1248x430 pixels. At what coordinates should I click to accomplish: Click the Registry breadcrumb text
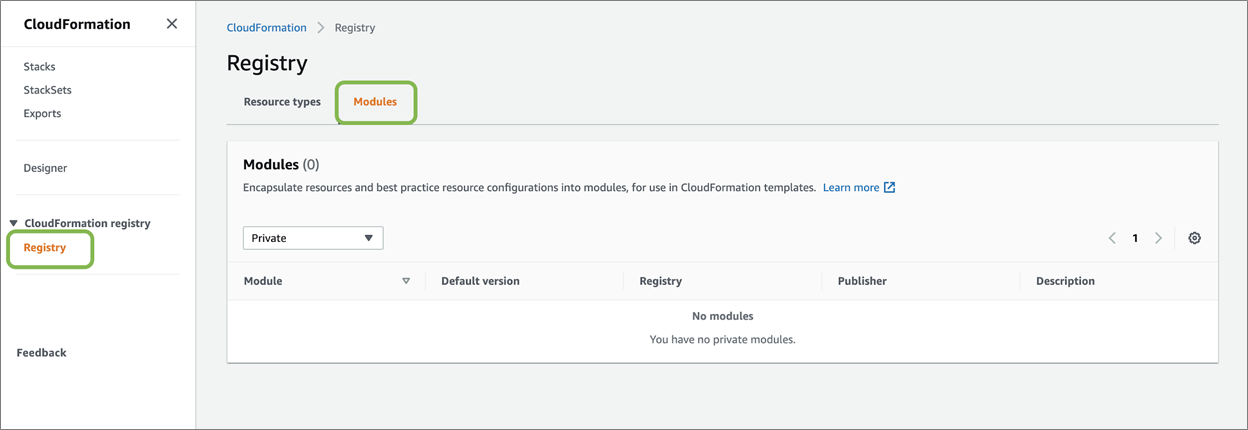coord(355,28)
